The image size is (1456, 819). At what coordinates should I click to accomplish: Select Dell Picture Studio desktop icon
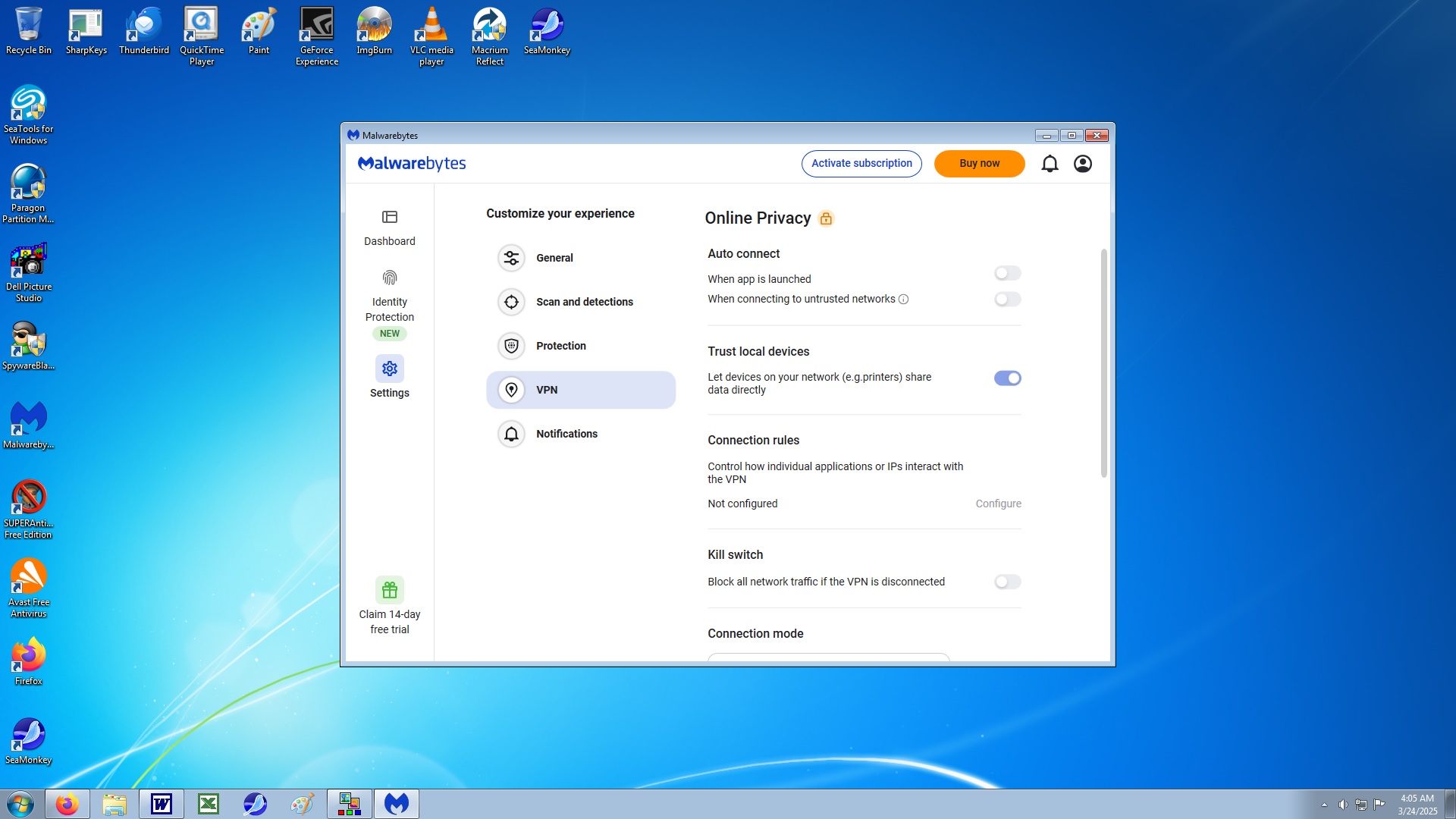(29, 273)
